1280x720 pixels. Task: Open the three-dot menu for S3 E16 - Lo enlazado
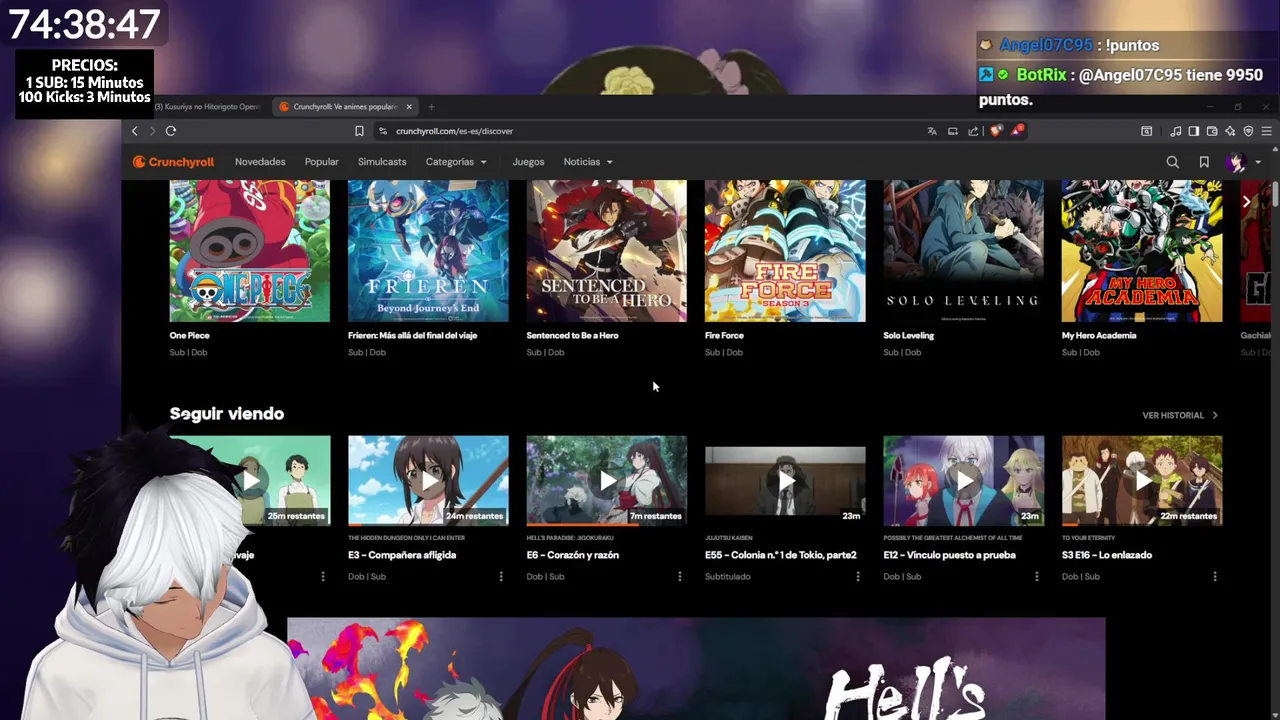pyautogui.click(x=1215, y=577)
